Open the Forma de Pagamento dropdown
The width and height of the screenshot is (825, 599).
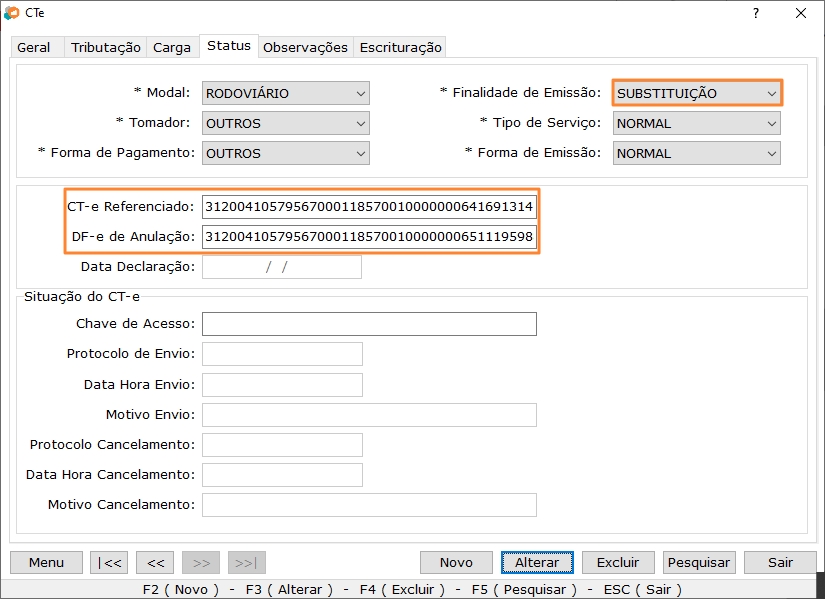(x=286, y=154)
